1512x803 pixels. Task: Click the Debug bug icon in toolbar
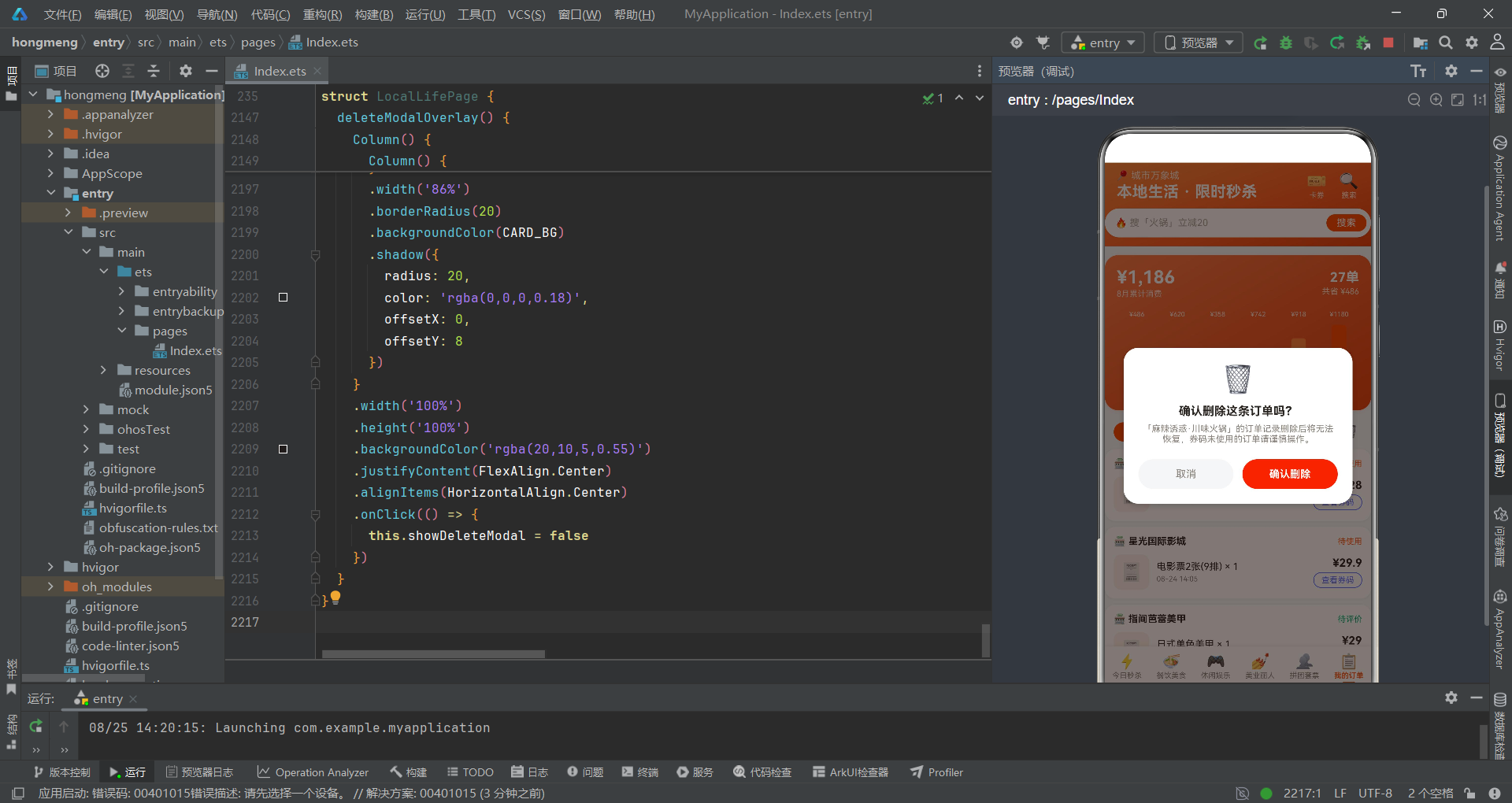pos(1286,43)
